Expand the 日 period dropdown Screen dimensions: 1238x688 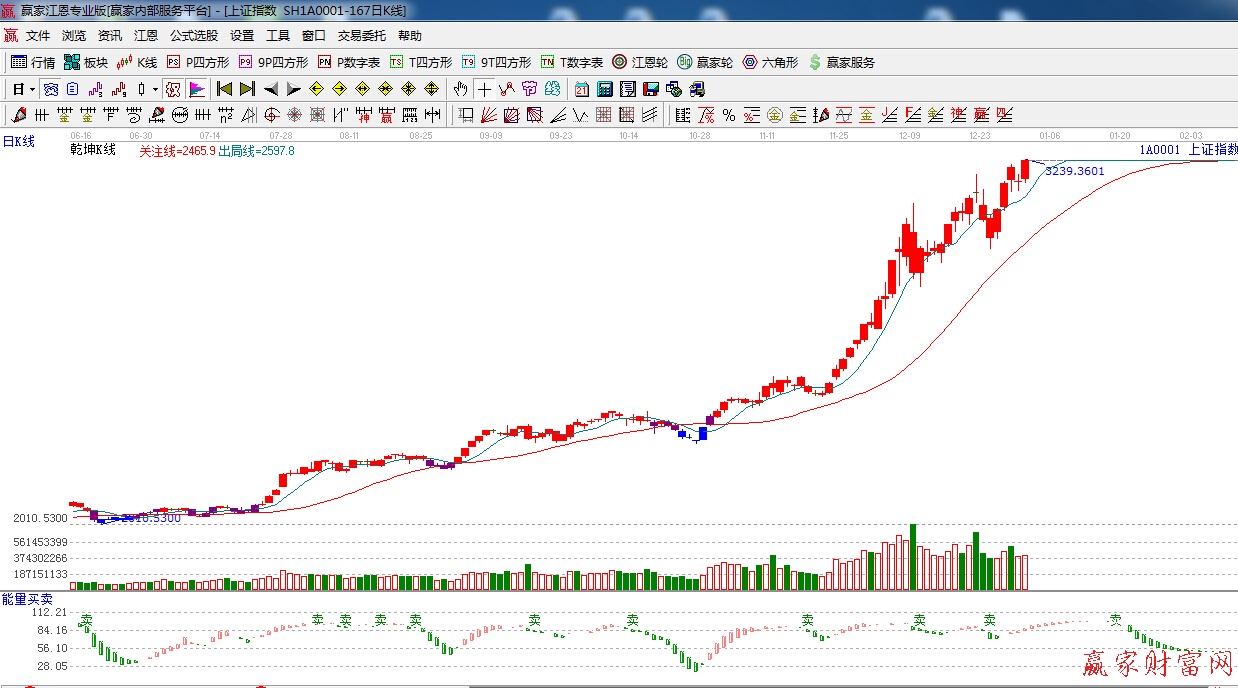tap(23, 89)
